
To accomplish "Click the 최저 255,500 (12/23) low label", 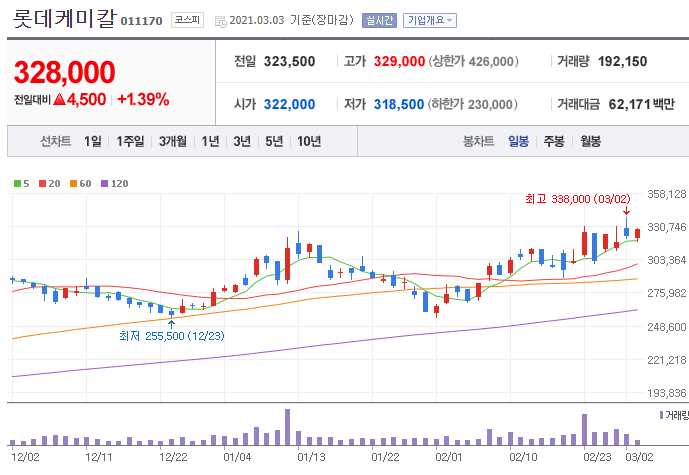I will tap(171, 336).
